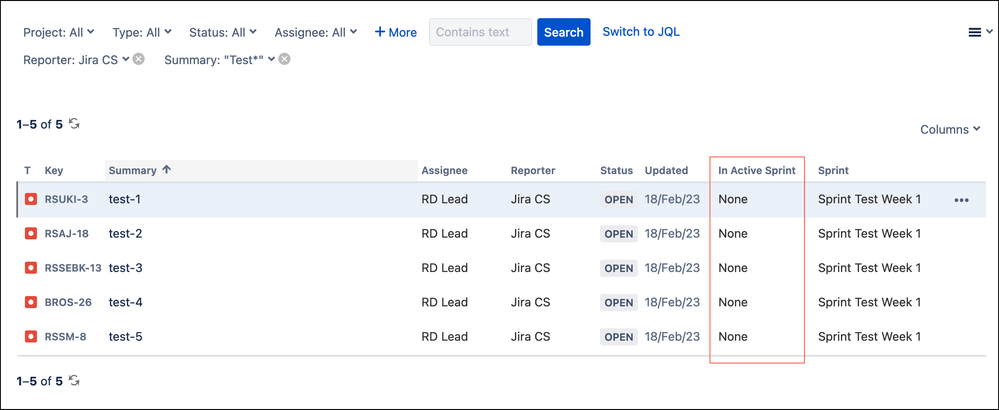Sort by the Assignee column header
The height and width of the screenshot is (410, 999).
[445, 171]
